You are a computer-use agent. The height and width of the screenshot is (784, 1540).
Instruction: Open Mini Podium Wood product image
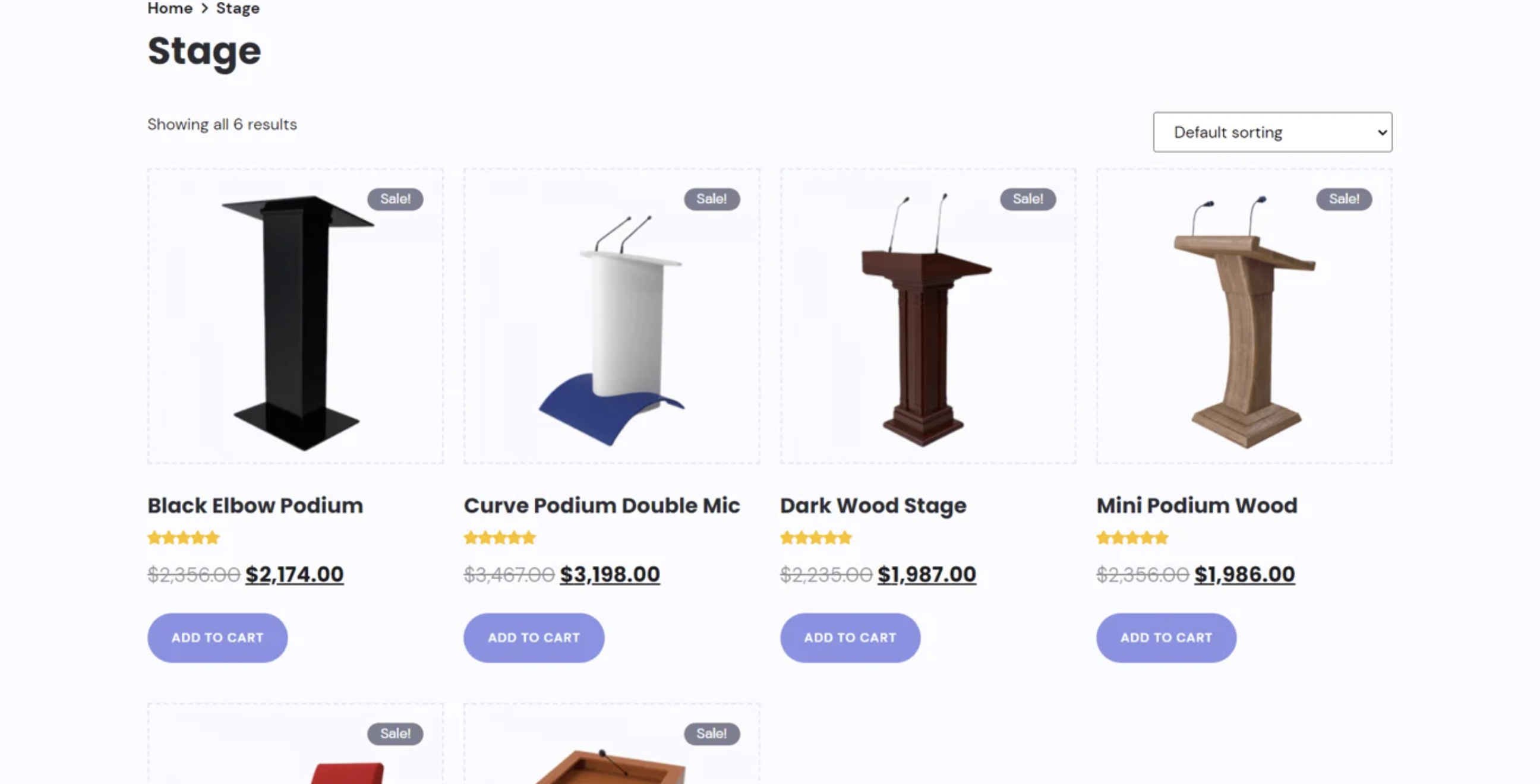pos(1244,316)
